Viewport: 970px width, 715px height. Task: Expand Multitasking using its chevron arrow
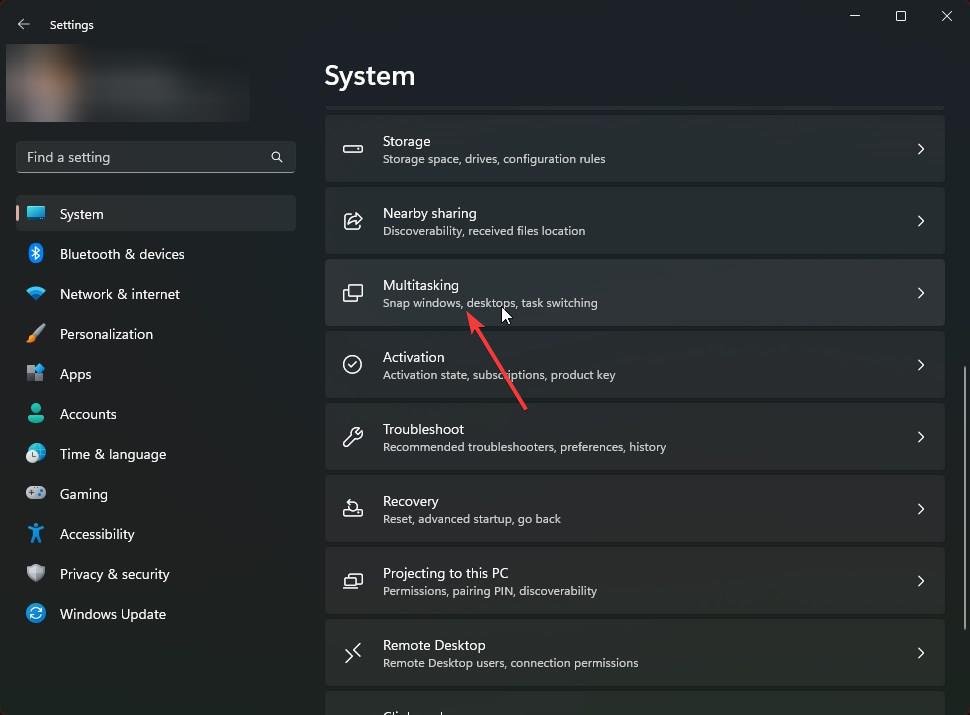pyautogui.click(x=920, y=293)
